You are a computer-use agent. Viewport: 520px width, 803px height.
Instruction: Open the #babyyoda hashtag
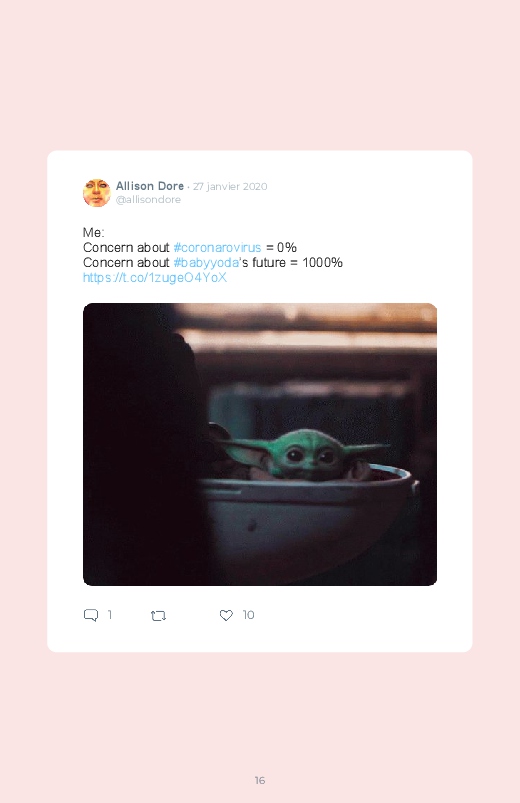(206, 263)
